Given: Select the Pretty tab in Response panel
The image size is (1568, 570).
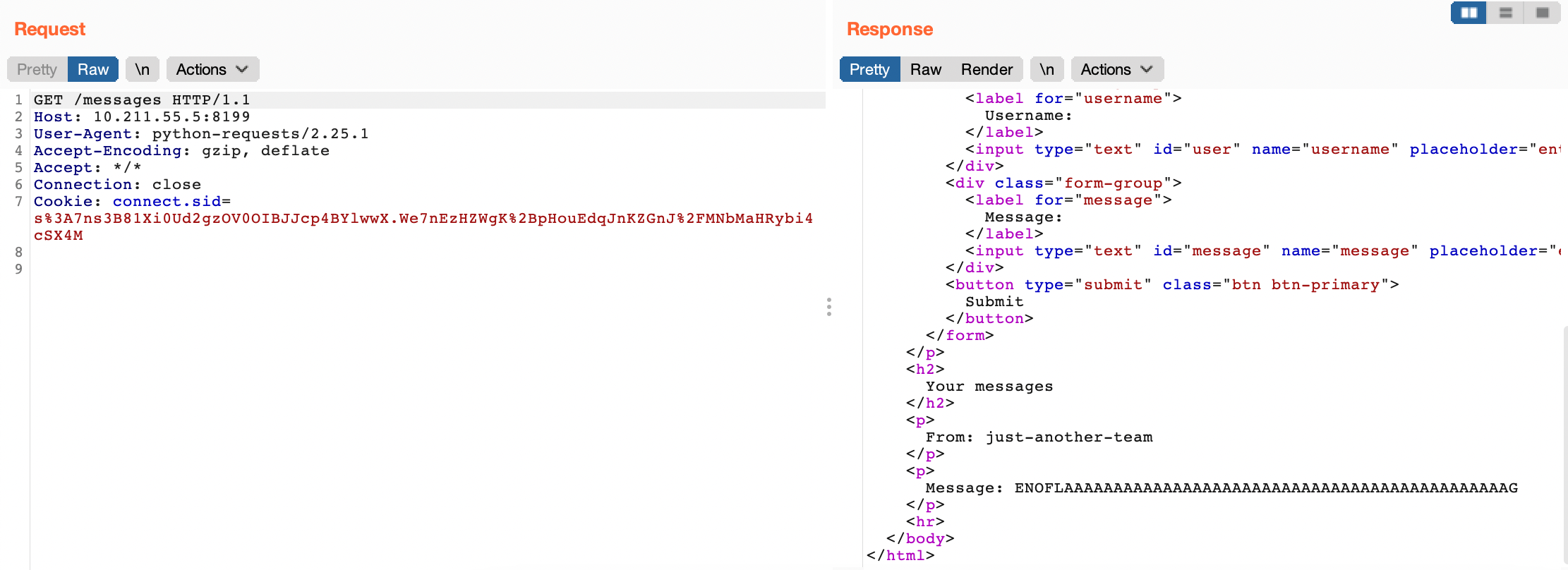Looking at the screenshot, I should click(x=869, y=69).
